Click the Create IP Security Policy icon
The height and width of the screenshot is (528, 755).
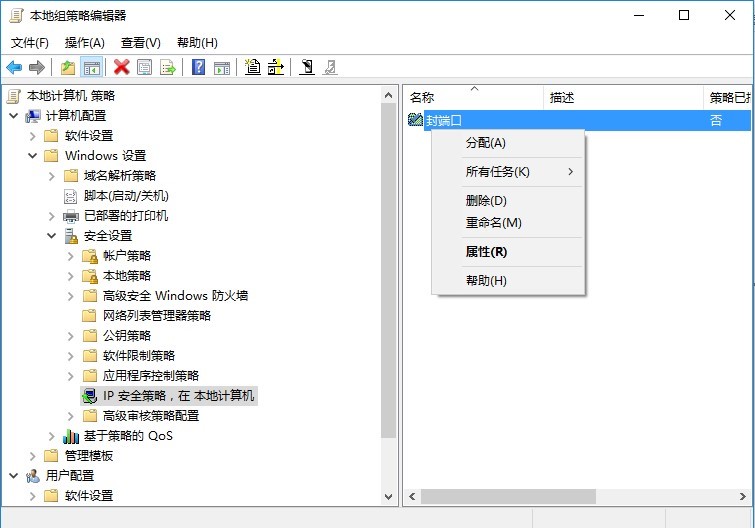tap(253, 68)
